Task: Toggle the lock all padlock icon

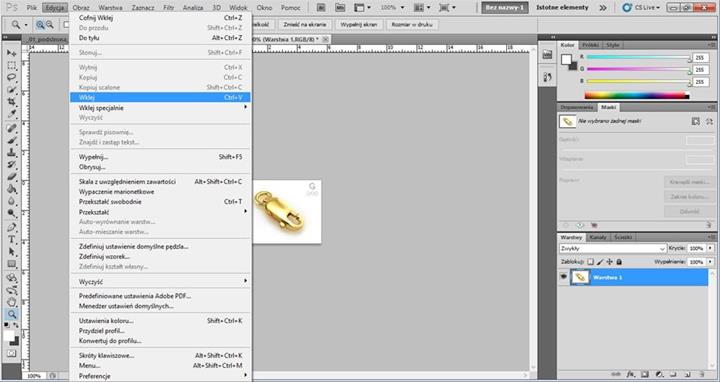Action: [x=619, y=262]
